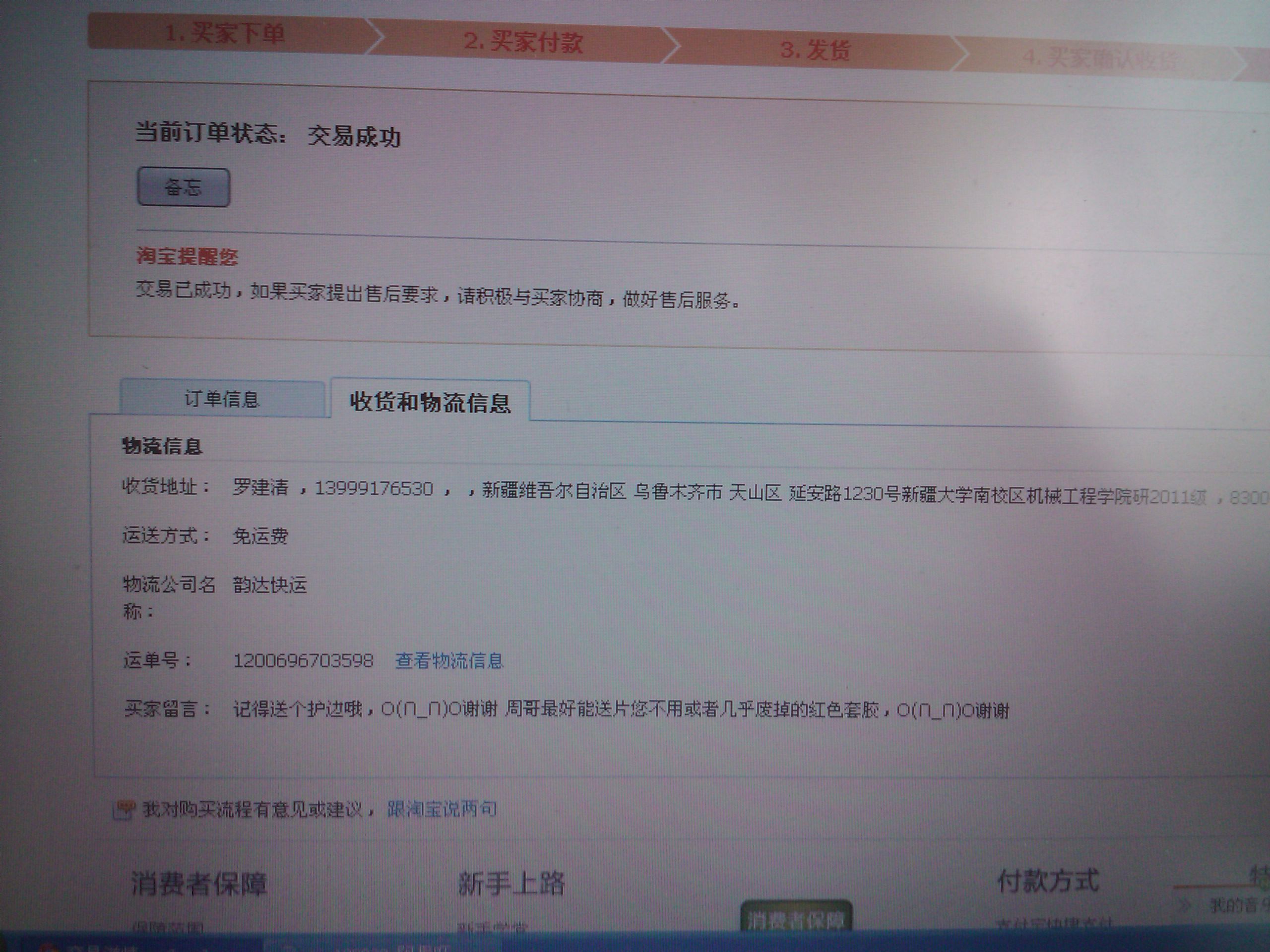Screen dimensions: 1270x952
Task: Switch to the 订单信息 tab
Action: point(222,399)
